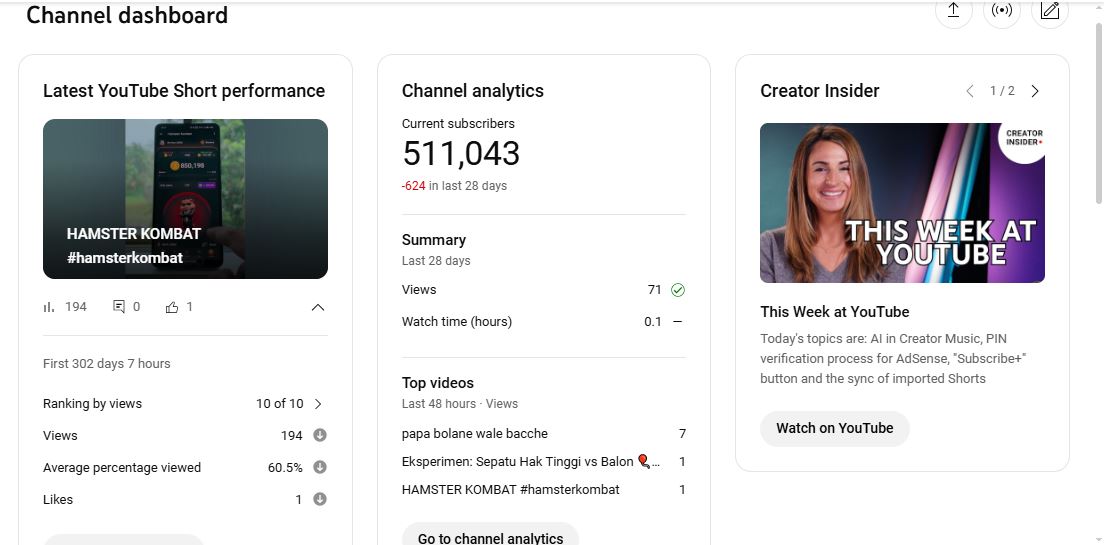Image resolution: width=1104 pixels, height=545 pixels.
Task: Click the -624 in last 28 days text
Action: point(454,186)
